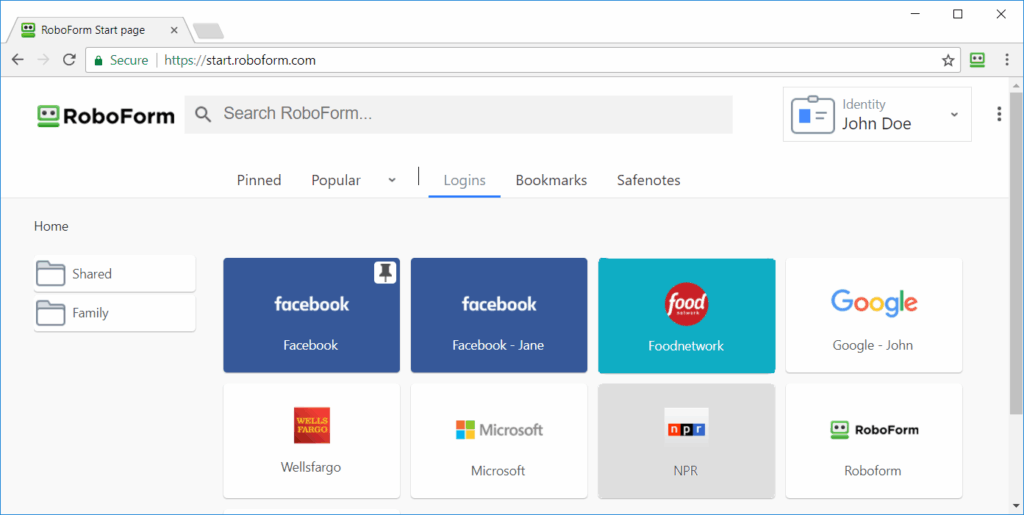Open the Facebook login tile
This screenshot has height=515, width=1024.
click(x=312, y=315)
